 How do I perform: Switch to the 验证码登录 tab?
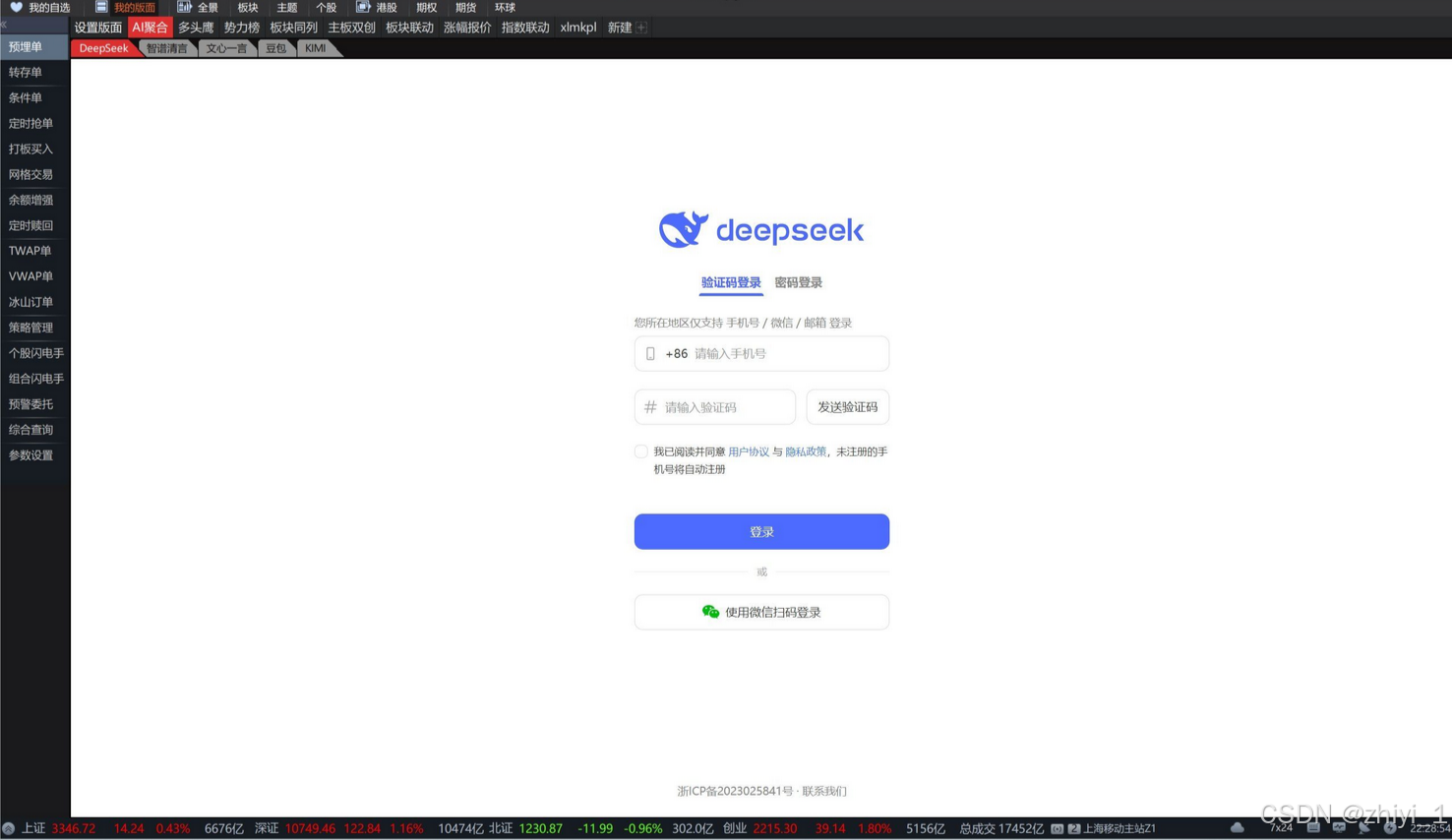pyautogui.click(x=731, y=282)
